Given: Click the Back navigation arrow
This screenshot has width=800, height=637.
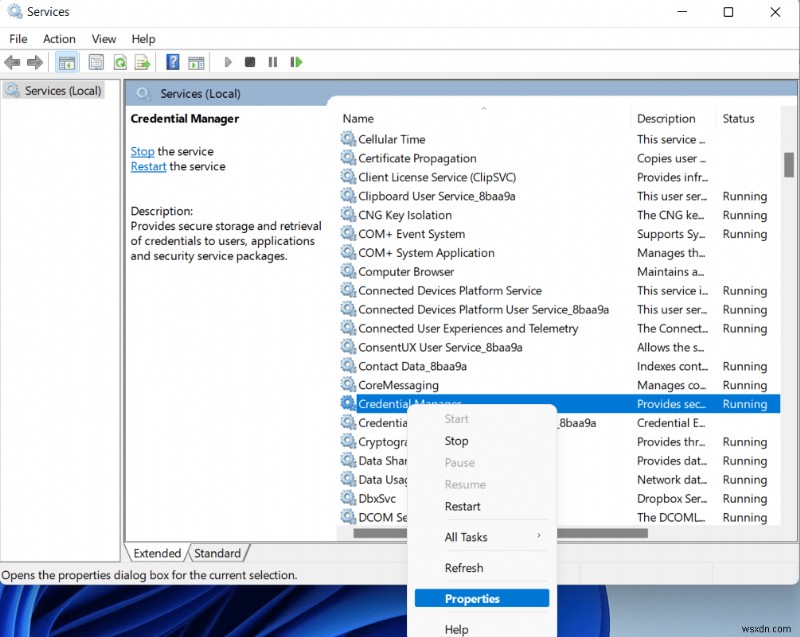Looking at the screenshot, I should (x=13, y=62).
